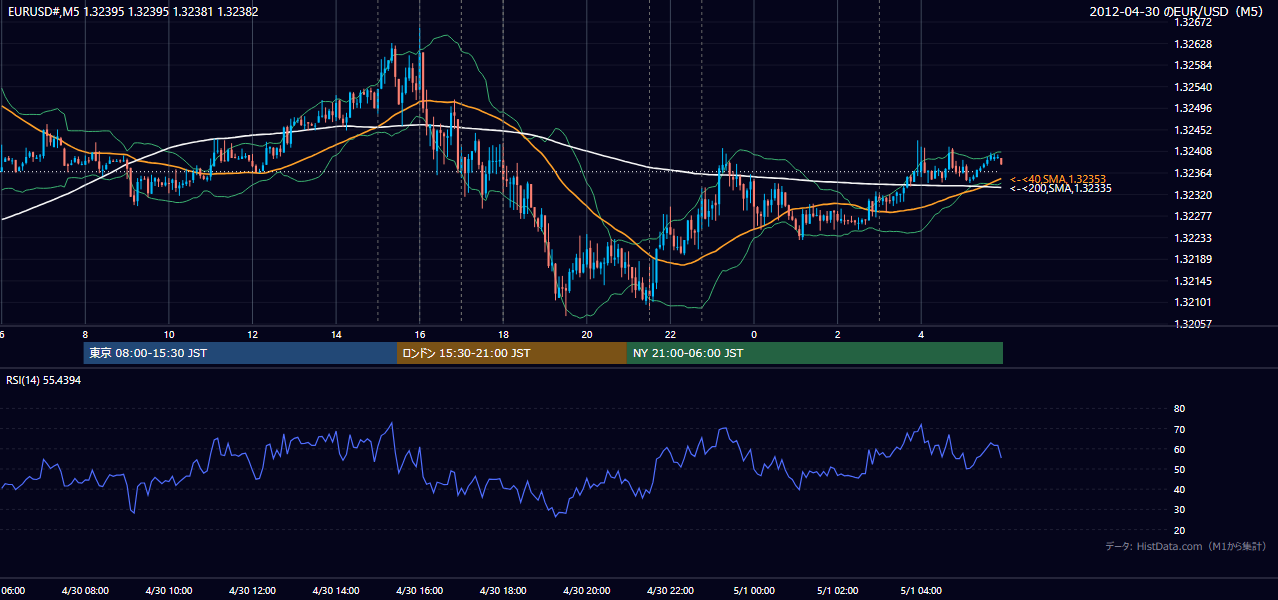Click the 4/30 18:00 time axis label
Viewport: 1278px width, 600px height.
point(503,590)
